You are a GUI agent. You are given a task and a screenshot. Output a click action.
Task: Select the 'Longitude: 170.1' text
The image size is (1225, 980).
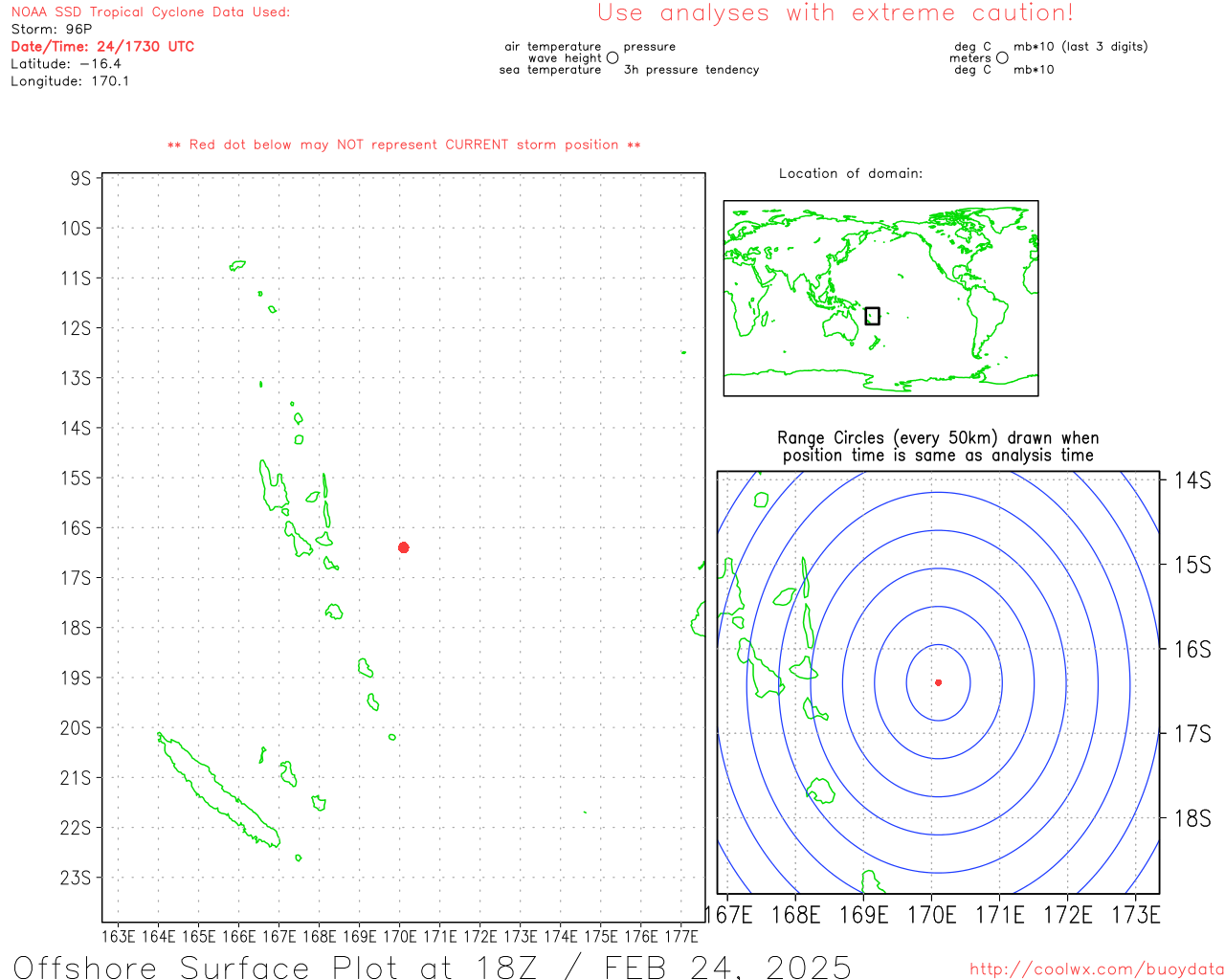click(70, 81)
